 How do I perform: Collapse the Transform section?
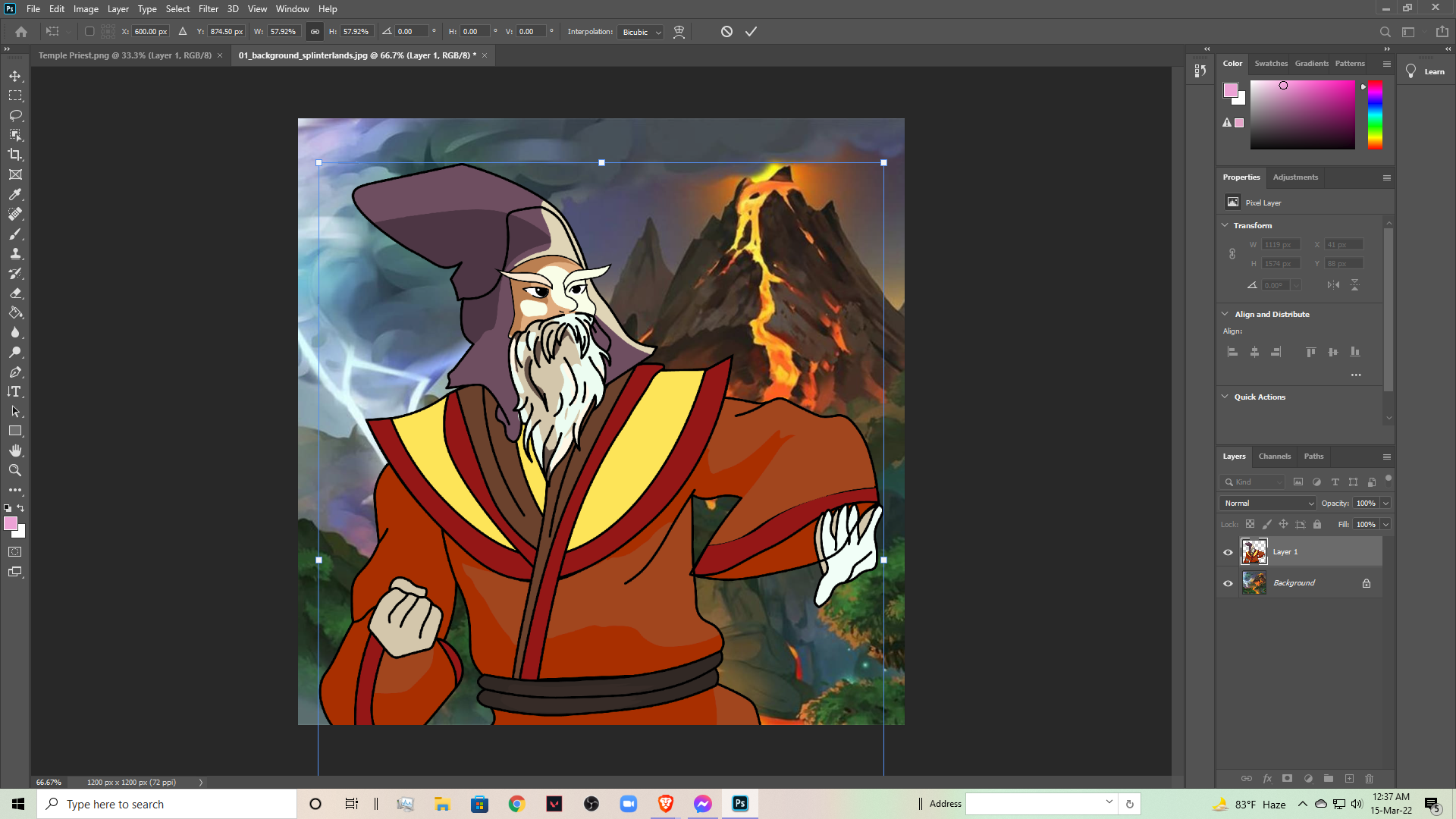(1225, 225)
